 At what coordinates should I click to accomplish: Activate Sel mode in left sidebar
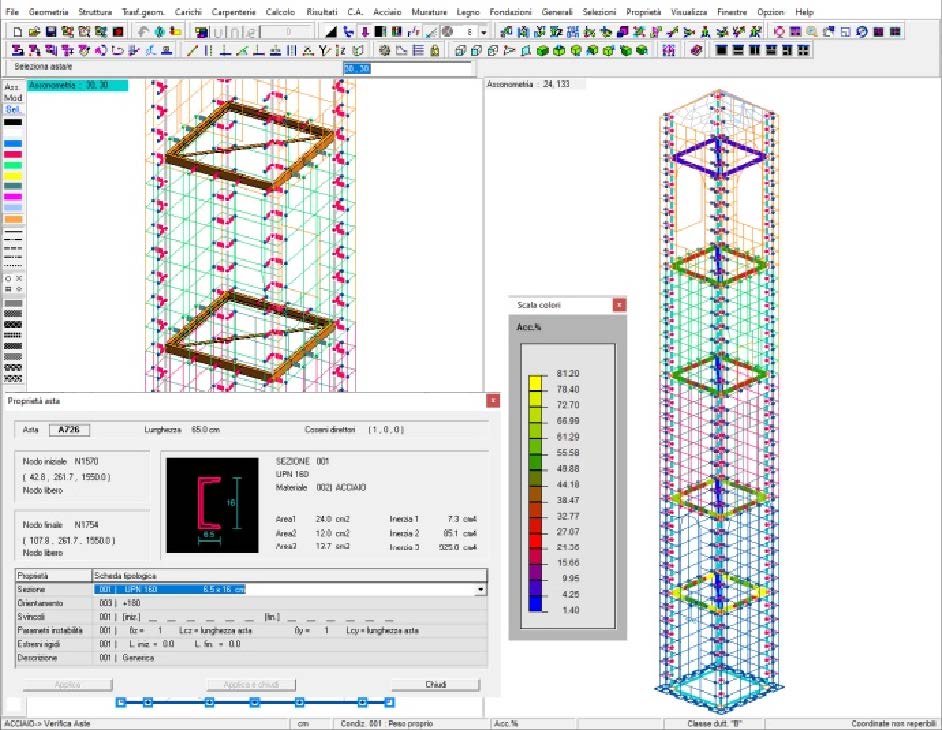[13, 109]
